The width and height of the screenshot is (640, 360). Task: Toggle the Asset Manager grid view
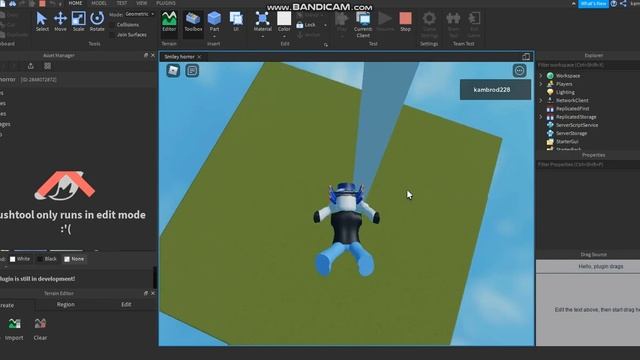click(x=48, y=66)
